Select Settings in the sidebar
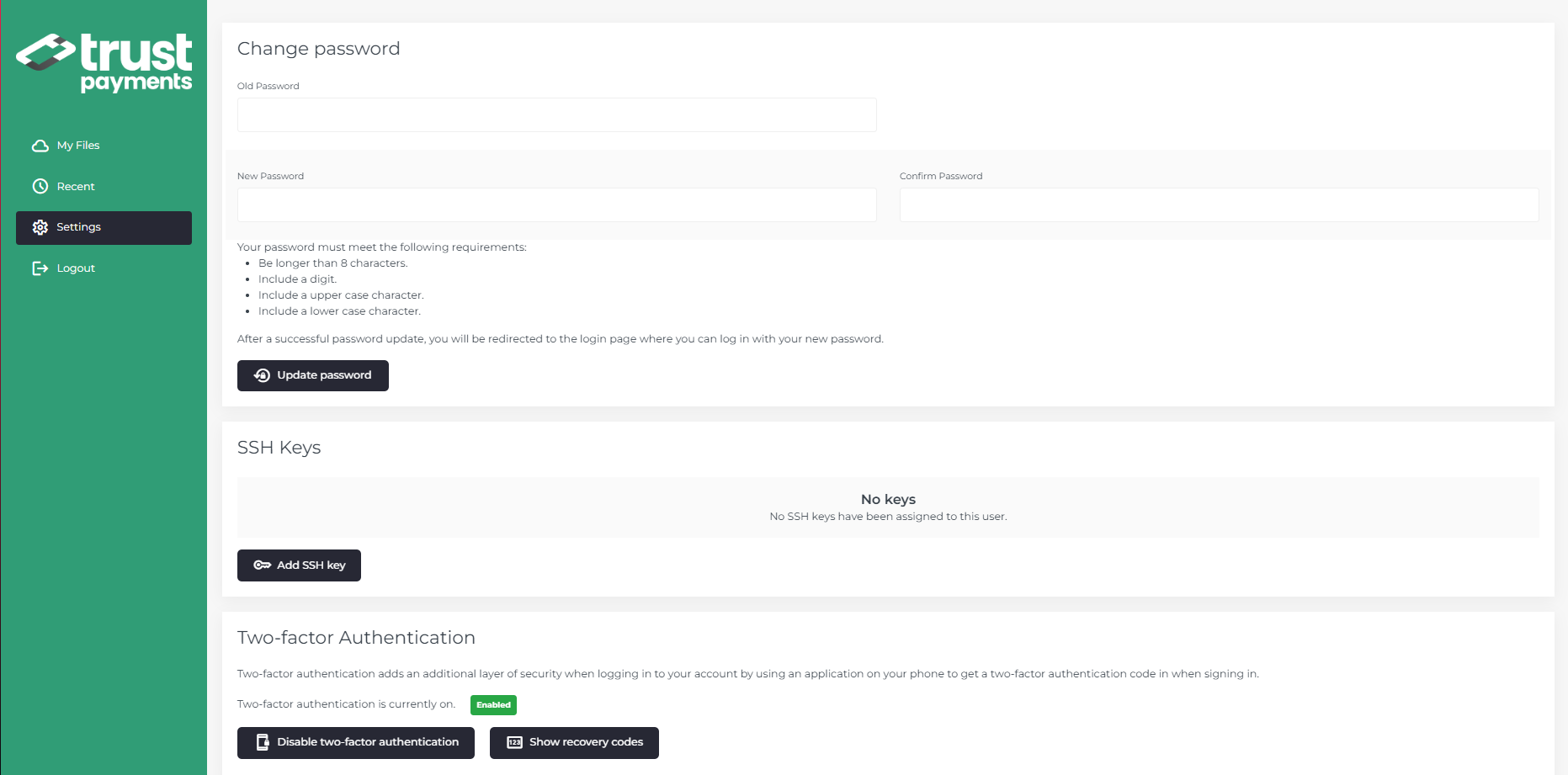The image size is (1568, 775). (x=79, y=227)
